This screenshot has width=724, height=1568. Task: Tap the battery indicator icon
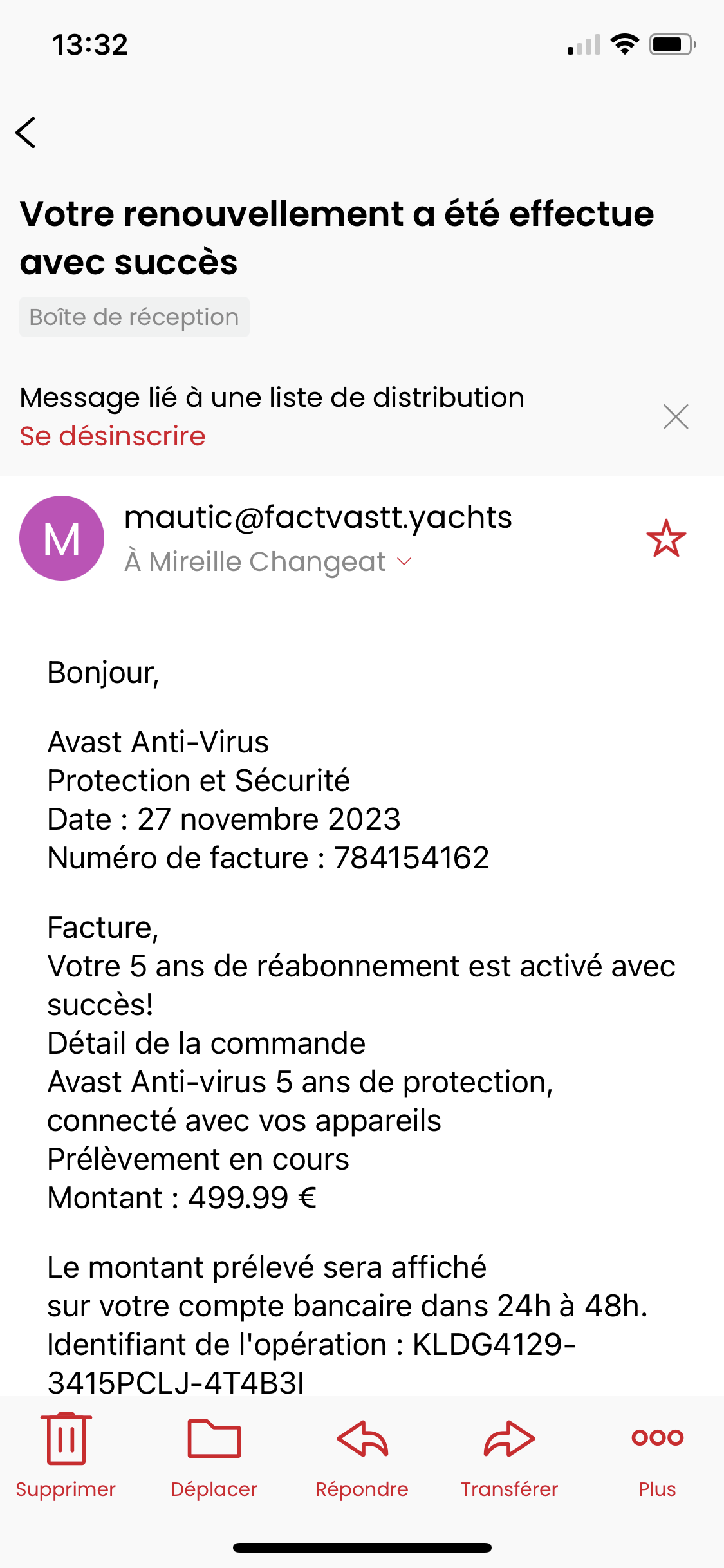tap(673, 44)
